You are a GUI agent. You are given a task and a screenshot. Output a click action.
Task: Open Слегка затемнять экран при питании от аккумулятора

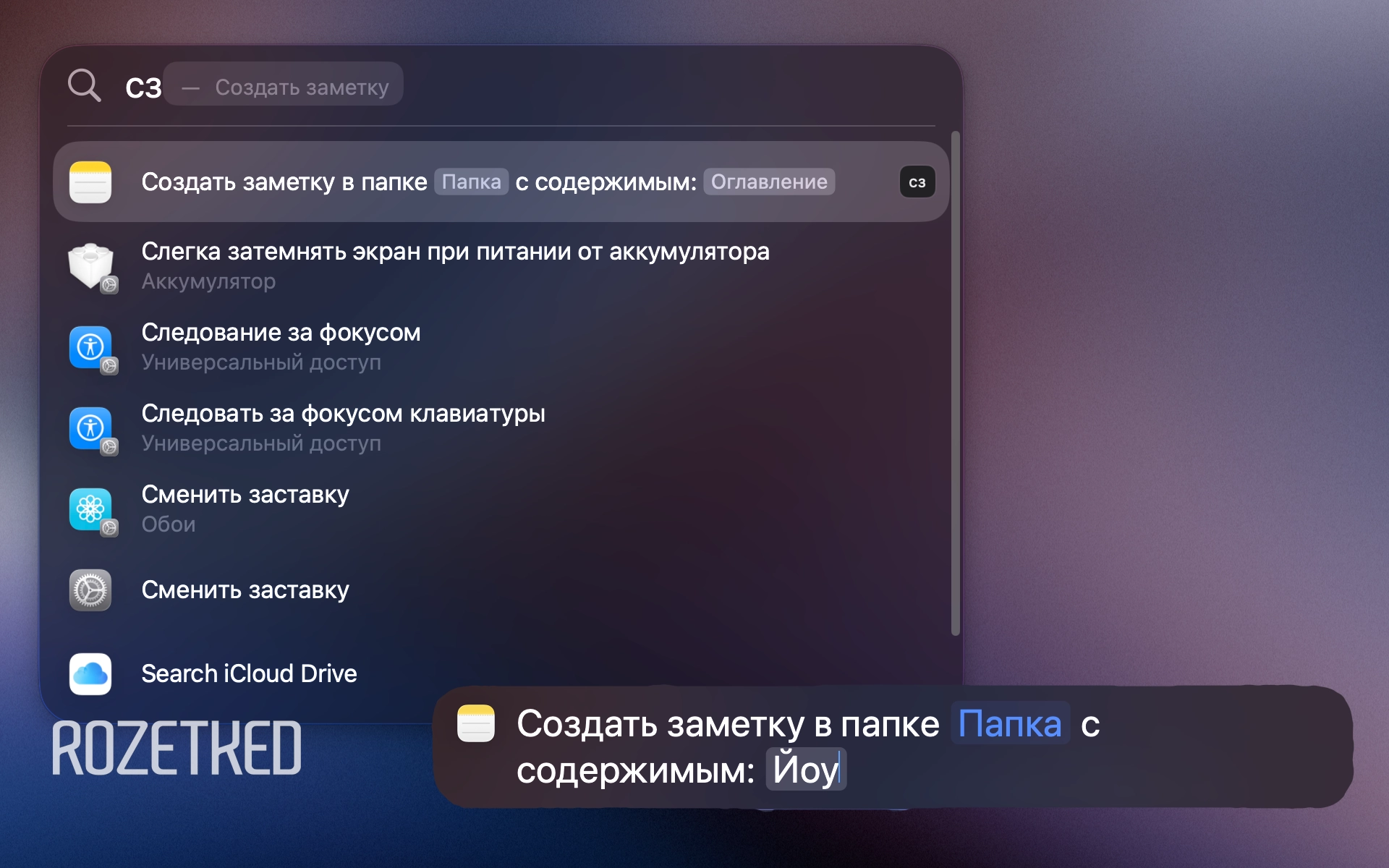click(x=501, y=266)
